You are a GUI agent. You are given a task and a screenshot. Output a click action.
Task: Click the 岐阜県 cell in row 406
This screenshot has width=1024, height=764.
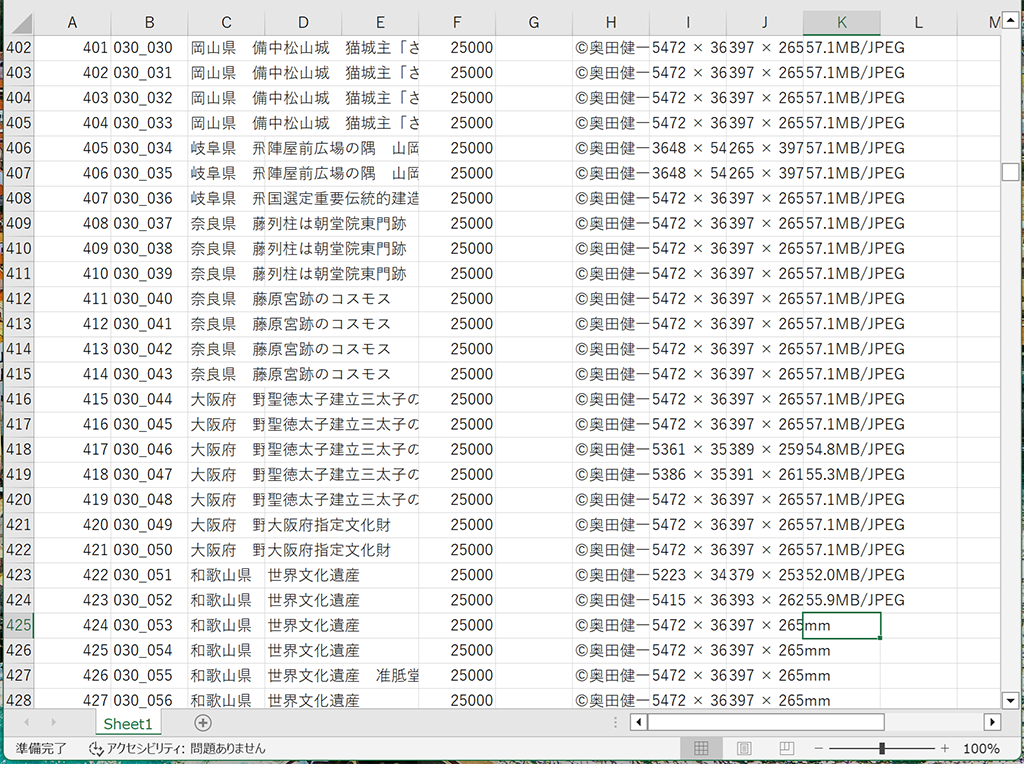click(x=213, y=148)
